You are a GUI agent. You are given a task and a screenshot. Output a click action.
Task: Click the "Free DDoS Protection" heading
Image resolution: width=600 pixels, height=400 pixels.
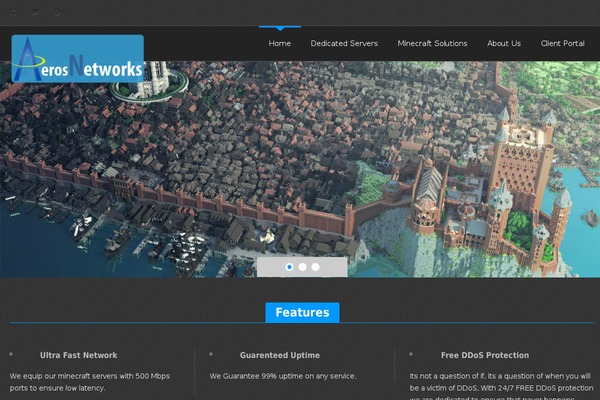(485, 355)
